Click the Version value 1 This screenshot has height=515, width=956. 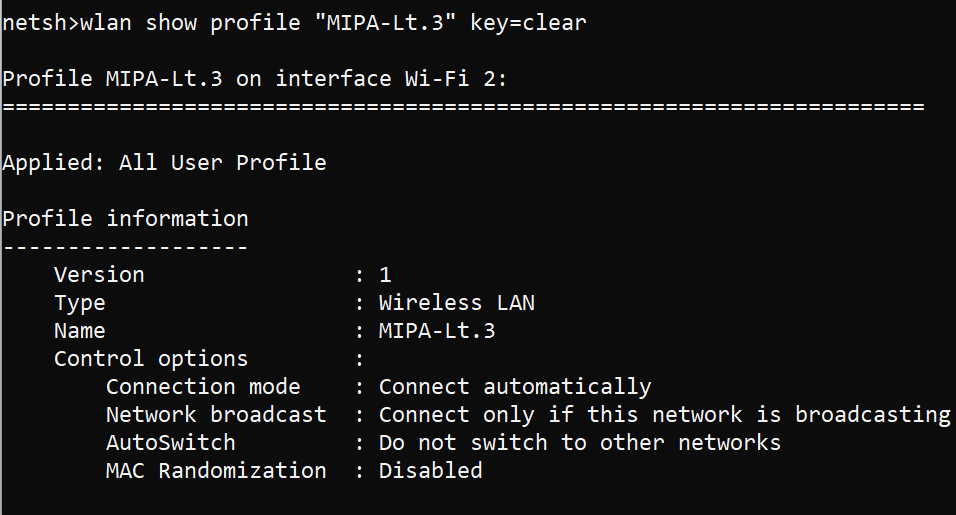(x=385, y=275)
